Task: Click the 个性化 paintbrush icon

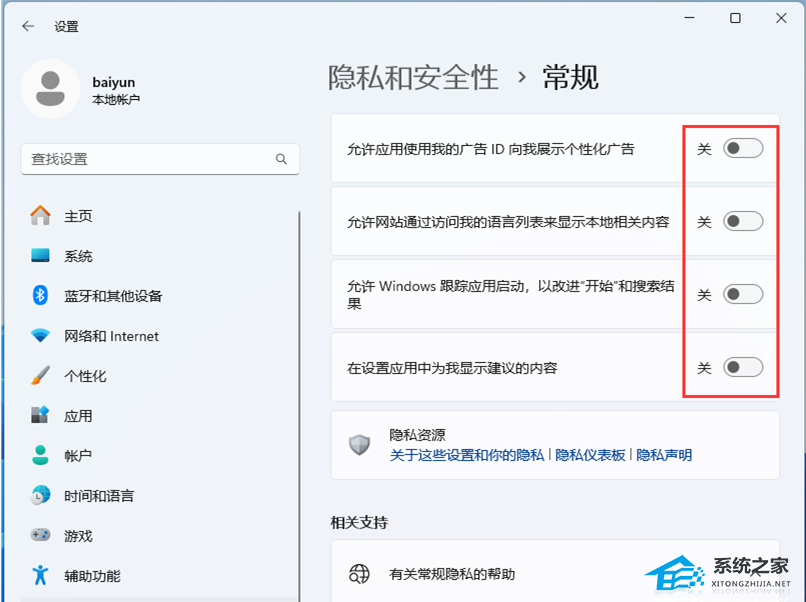Action: tap(41, 376)
